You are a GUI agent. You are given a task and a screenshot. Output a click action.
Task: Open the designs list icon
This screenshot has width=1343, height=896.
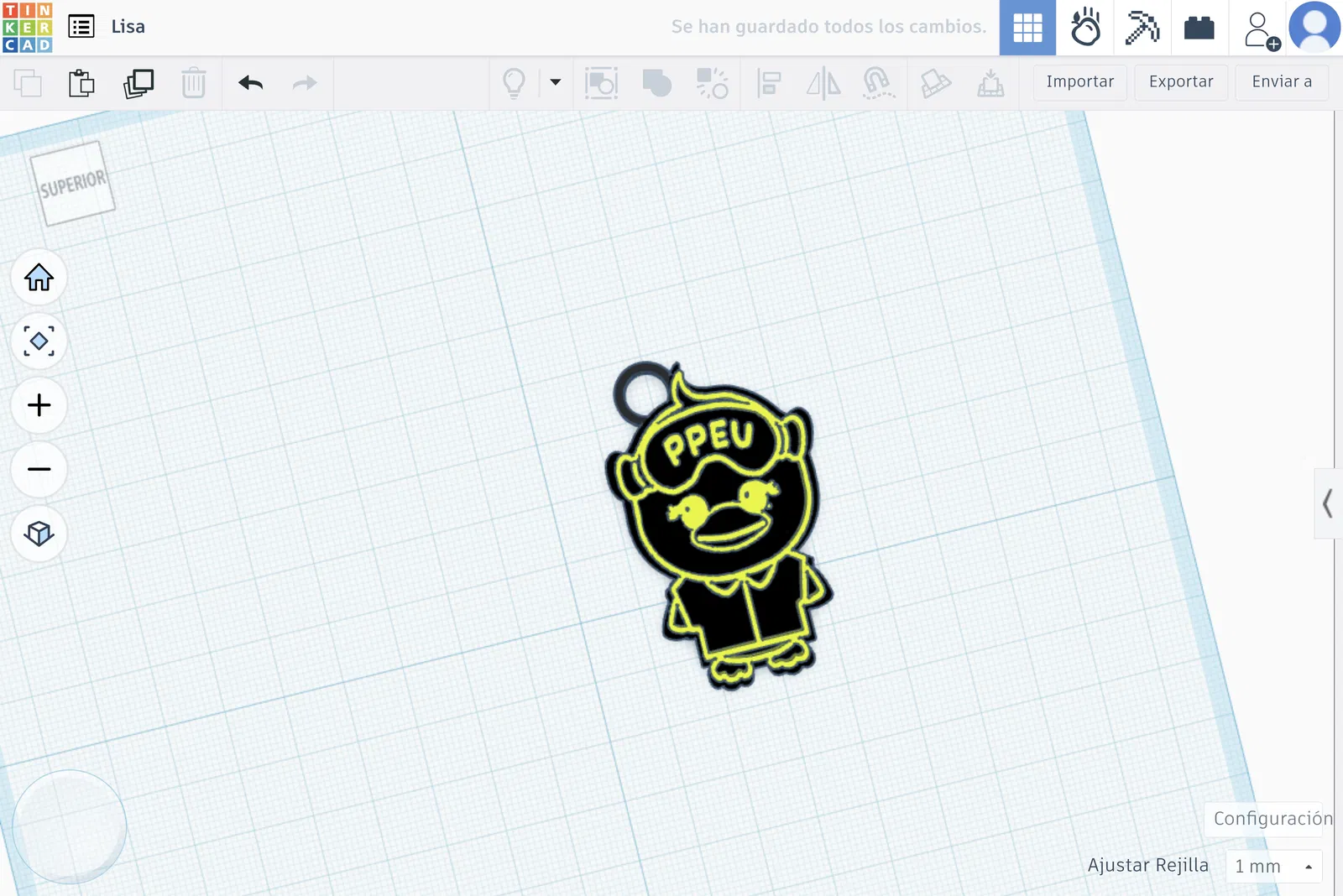(x=81, y=27)
